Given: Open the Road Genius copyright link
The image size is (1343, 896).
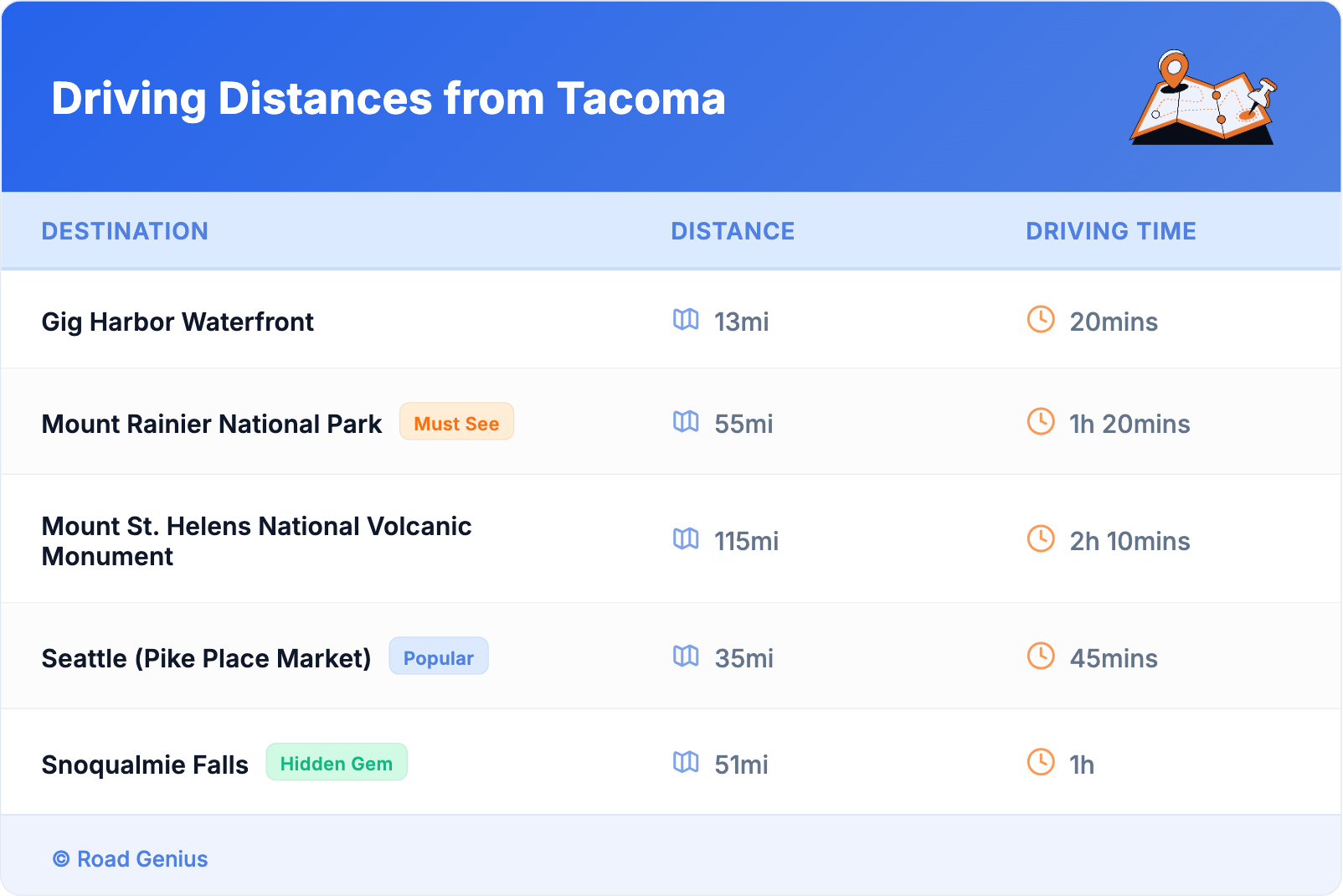Looking at the screenshot, I should [131, 859].
